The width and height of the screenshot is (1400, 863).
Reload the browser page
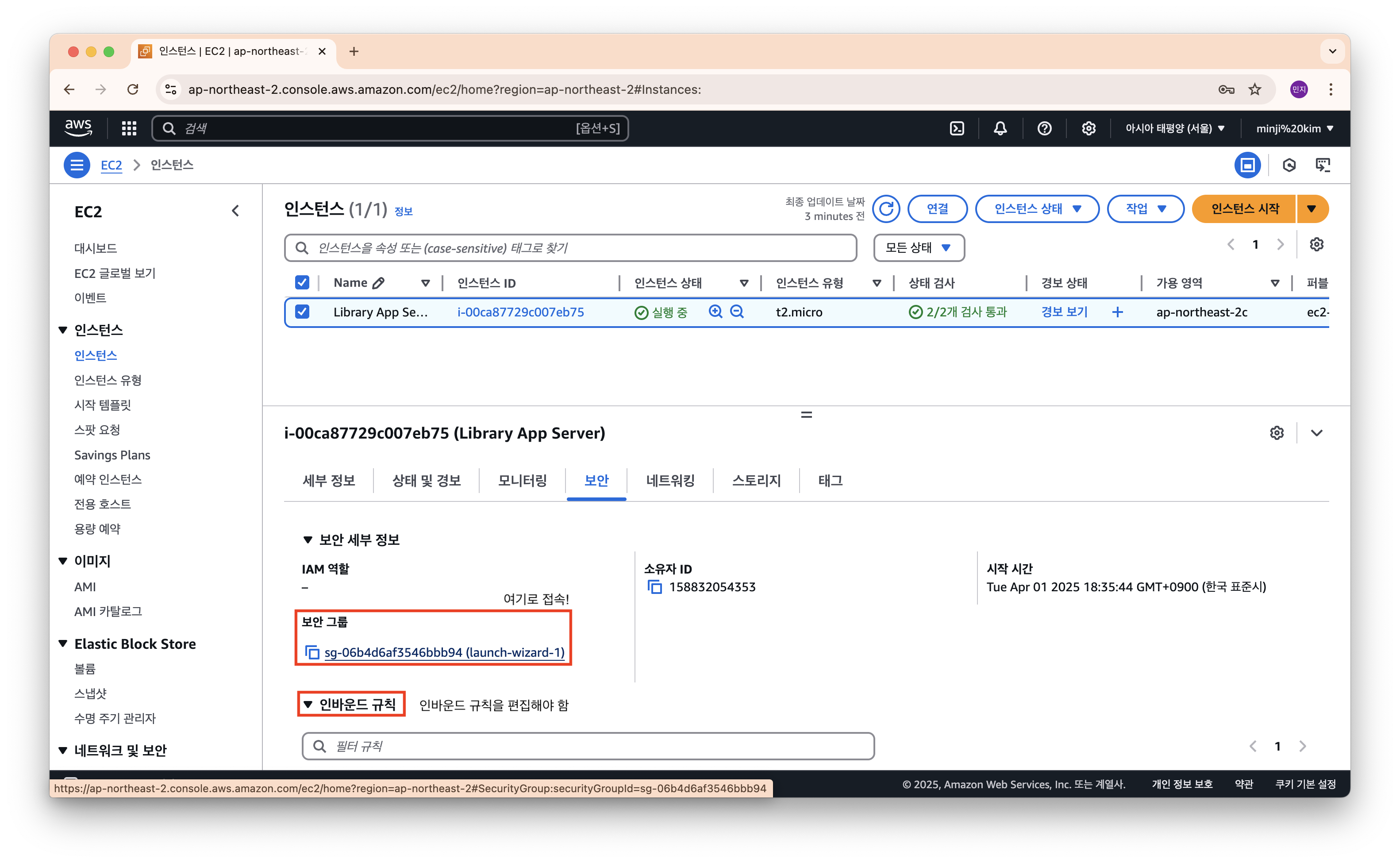click(x=133, y=89)
